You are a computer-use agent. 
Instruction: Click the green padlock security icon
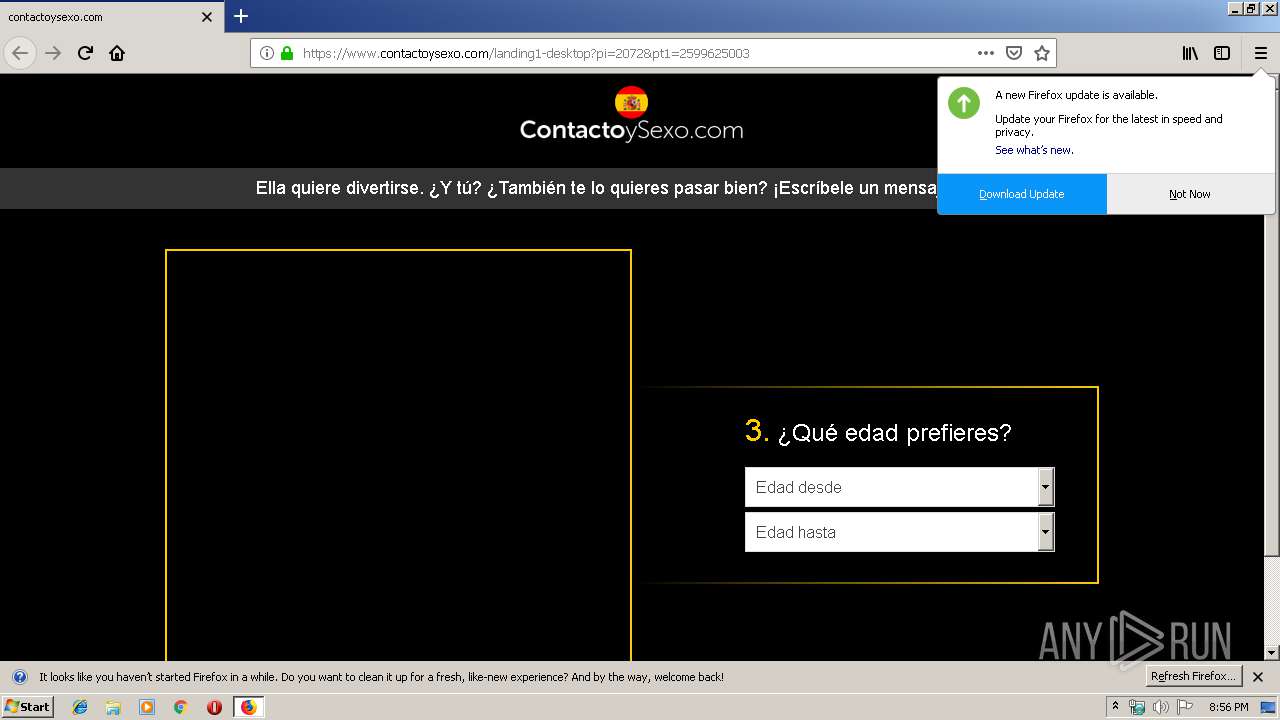pyautogui.click(x=287, y=53)
